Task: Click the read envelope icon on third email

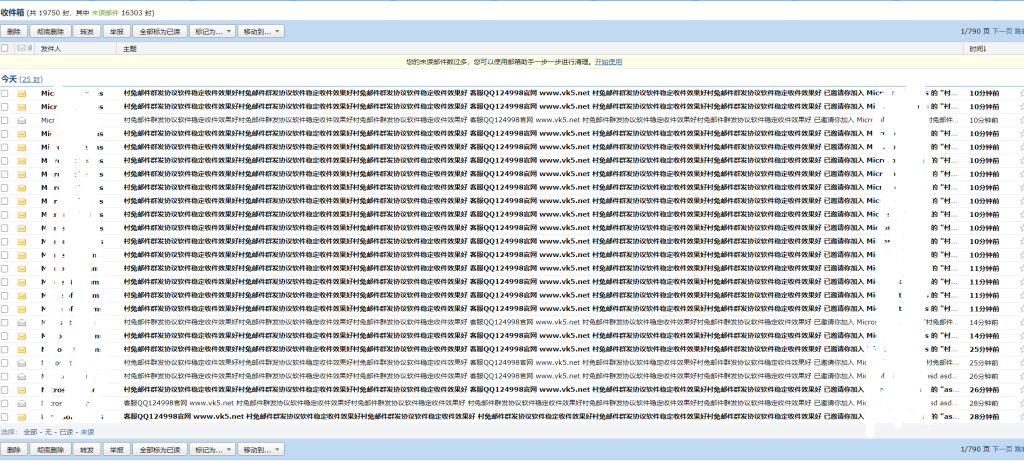Action: (21, 119)
